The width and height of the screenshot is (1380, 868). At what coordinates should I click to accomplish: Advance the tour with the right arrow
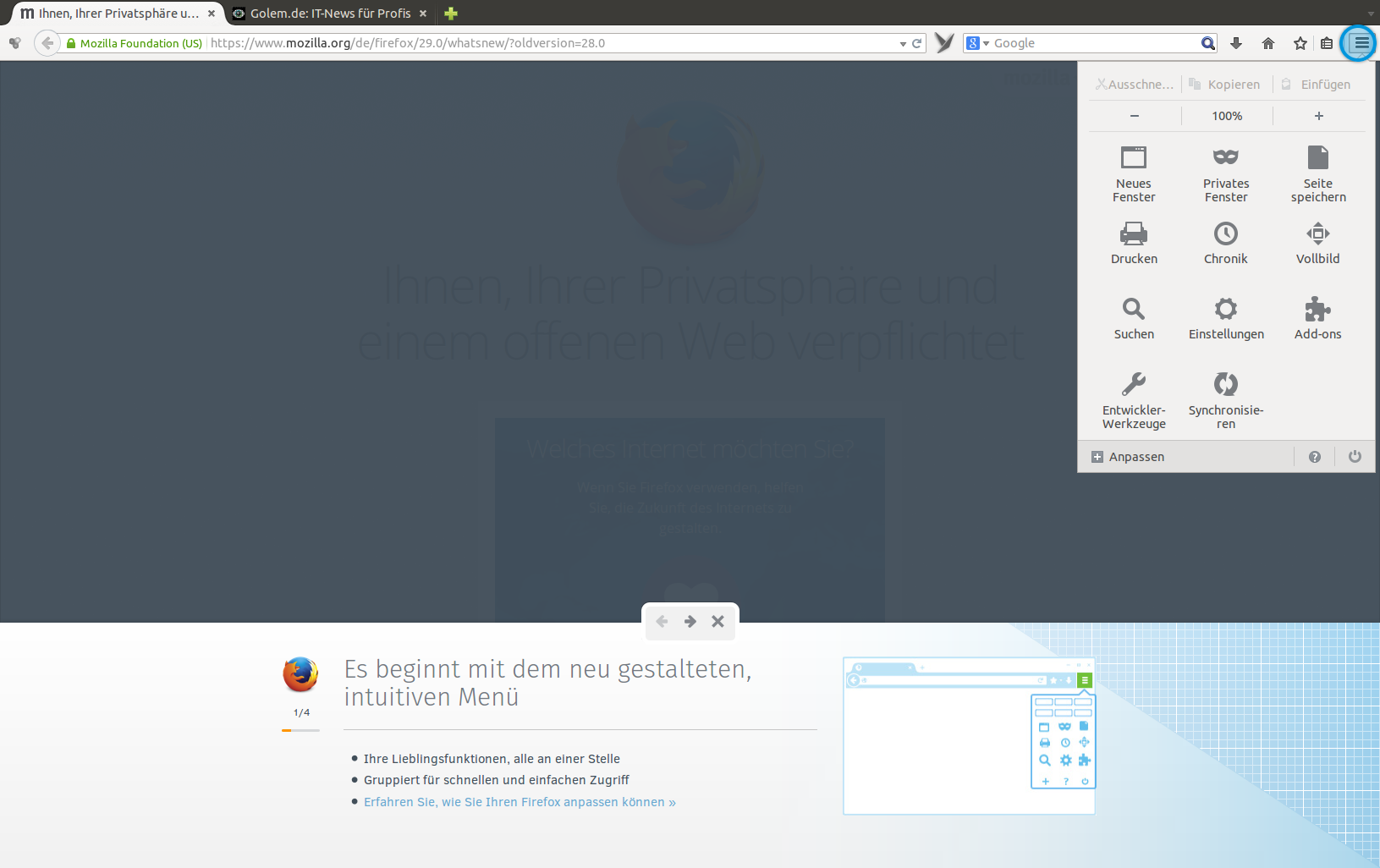(x=690, y=621)
